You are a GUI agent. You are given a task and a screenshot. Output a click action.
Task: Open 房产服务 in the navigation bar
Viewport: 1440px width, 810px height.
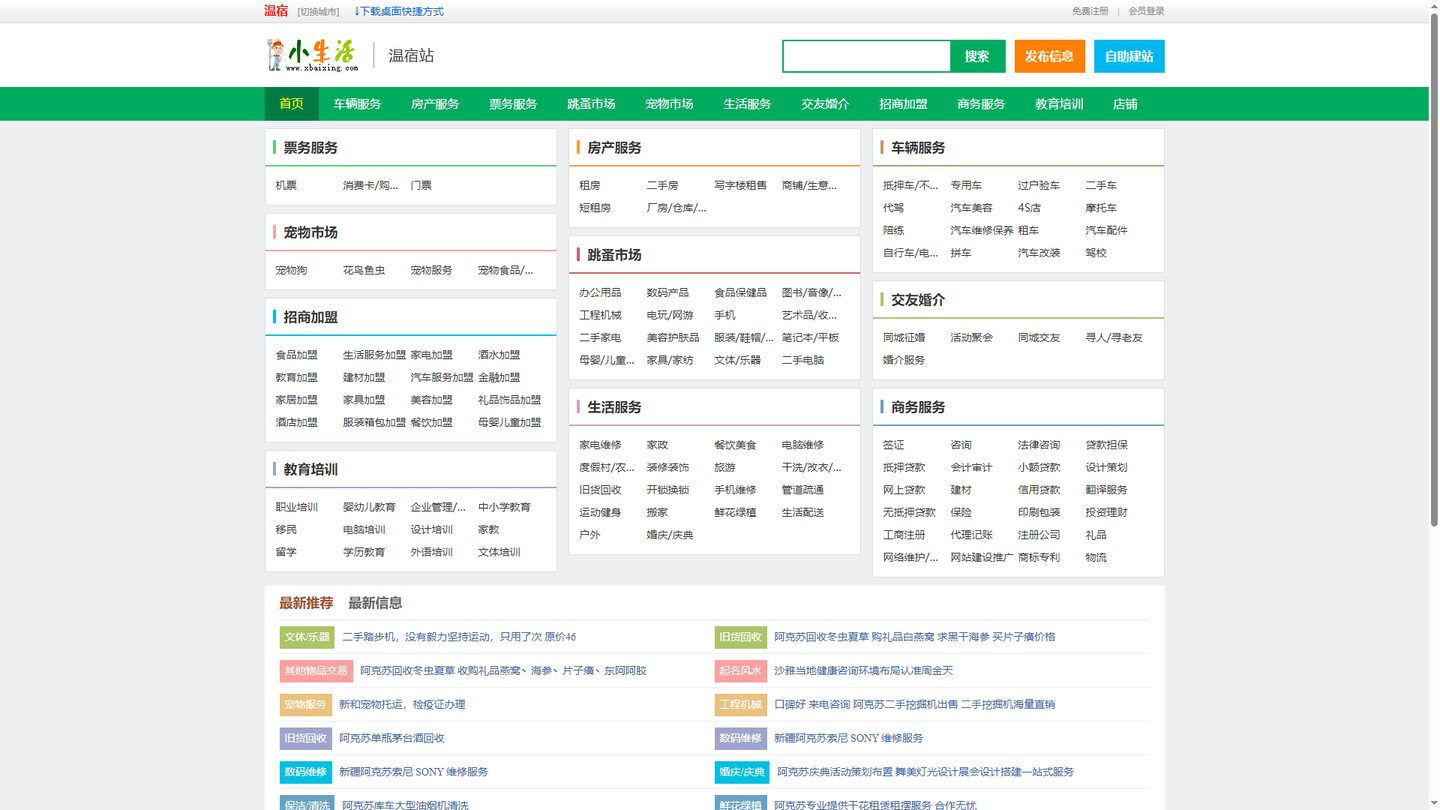pyautogui.click(x=435, y=104)
